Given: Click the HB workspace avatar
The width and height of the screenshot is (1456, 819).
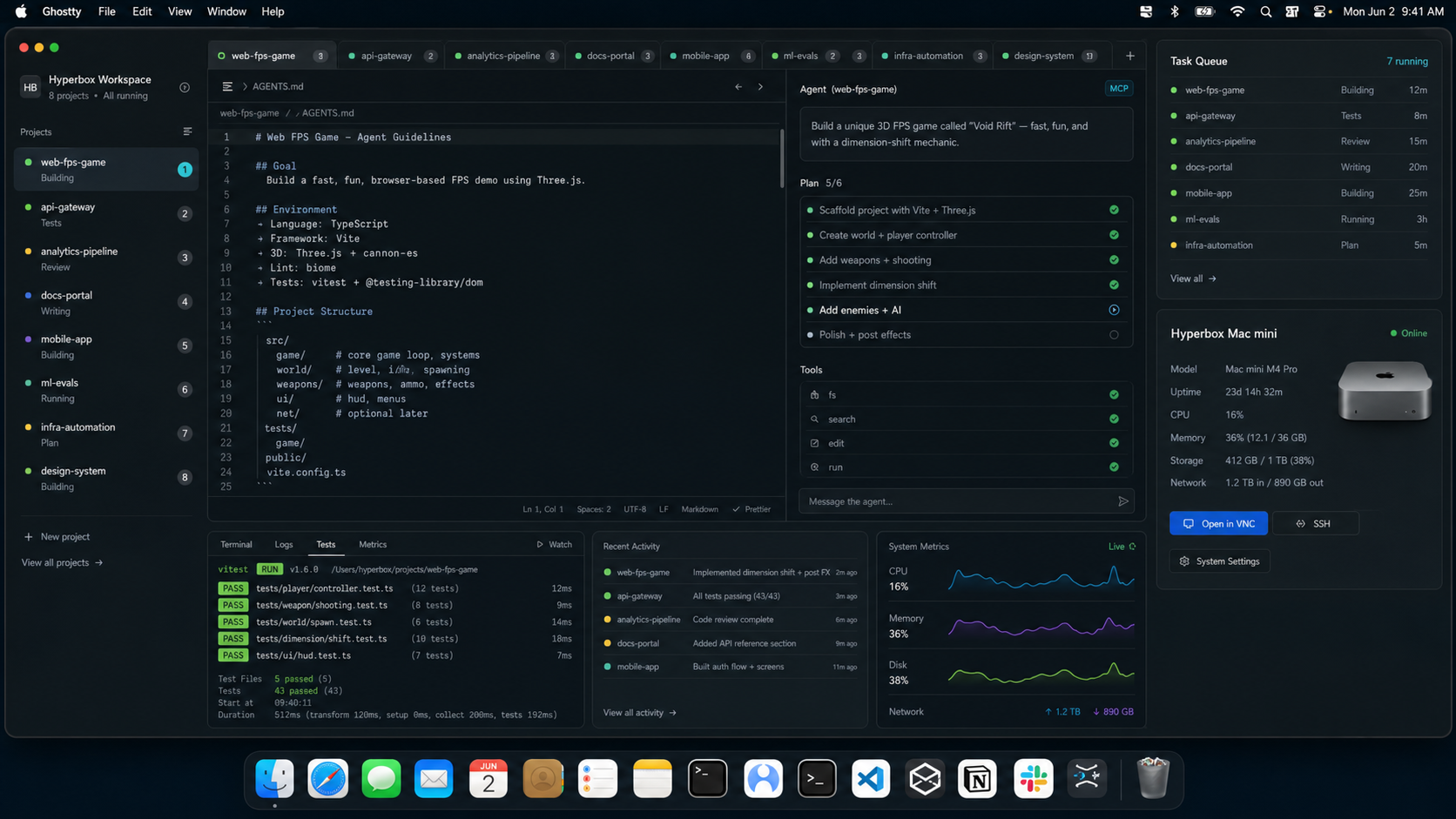Looking at the screenshot, I should pyautogui.click(x=30, y=87).
